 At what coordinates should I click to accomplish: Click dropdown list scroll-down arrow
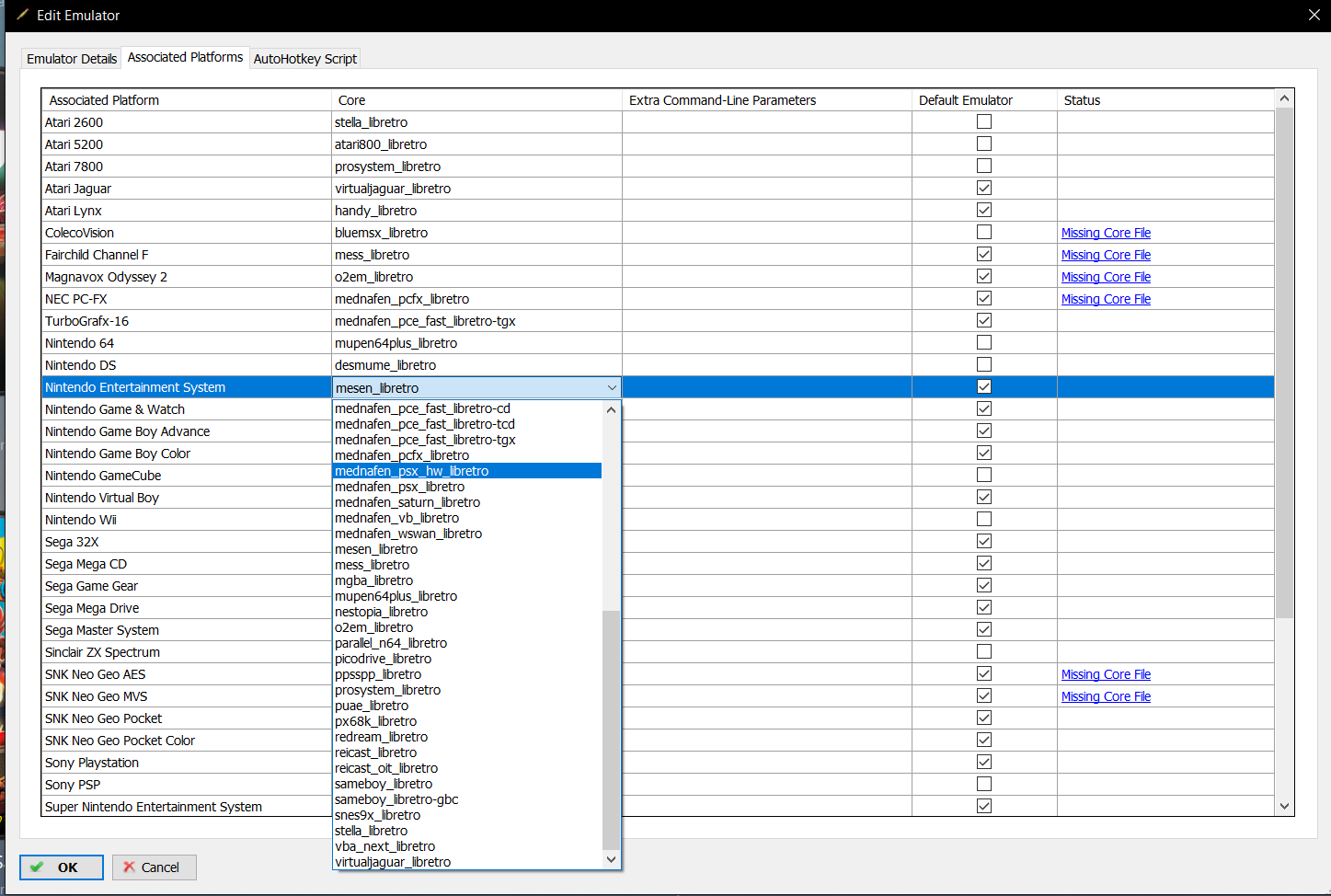click(x=612, y=859)
